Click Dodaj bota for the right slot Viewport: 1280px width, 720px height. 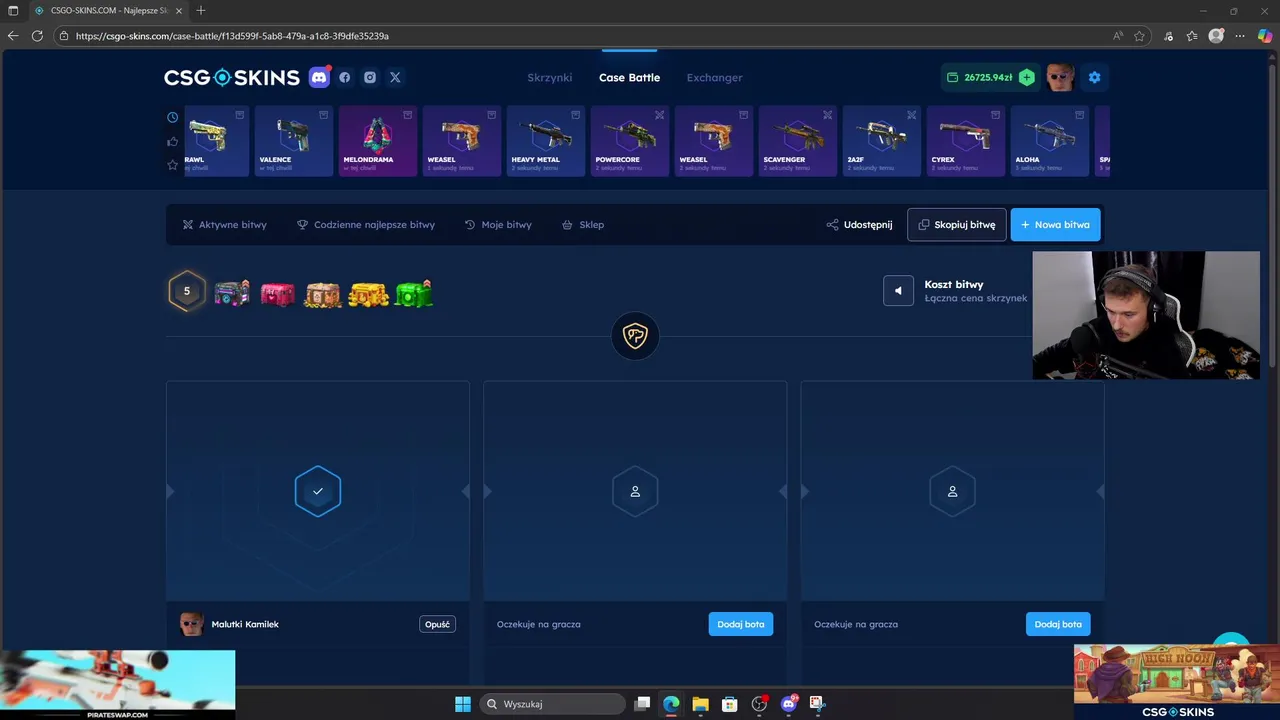pos(1058,624)
